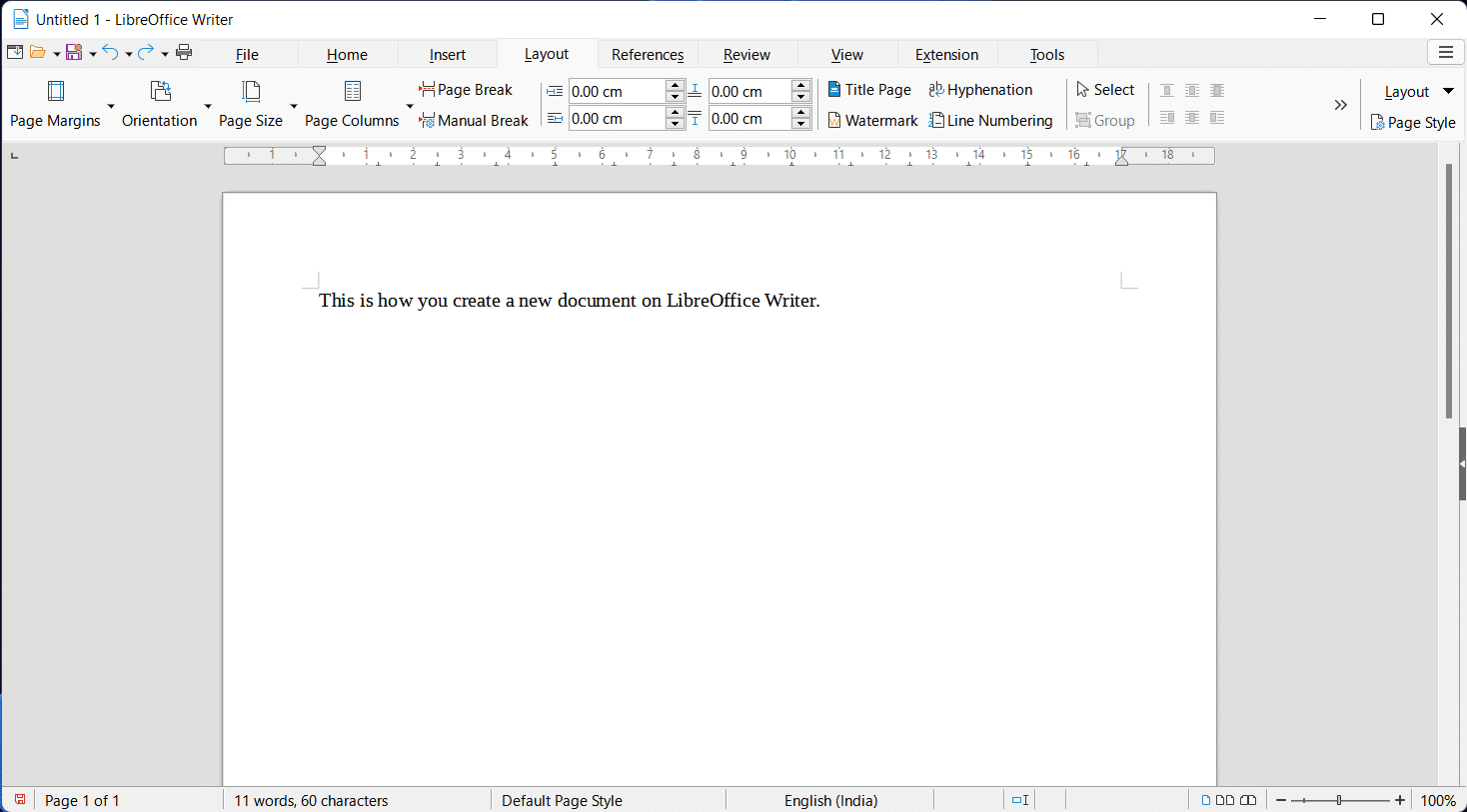Open the File tab
This screenshot has height=812, width=1467.
click(x=247, y=55)
